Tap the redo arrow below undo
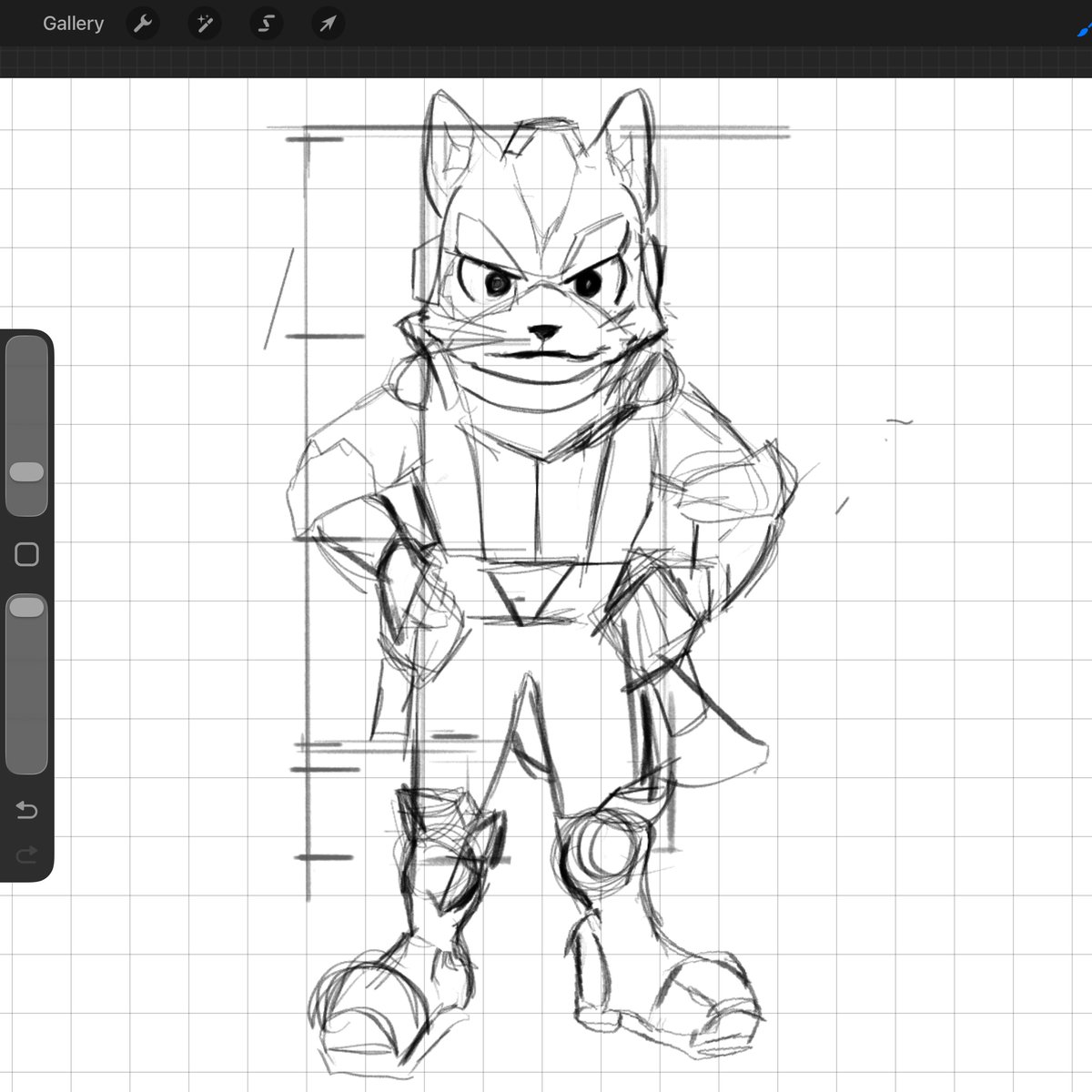 pyautogui.click(x=26, y=854)
